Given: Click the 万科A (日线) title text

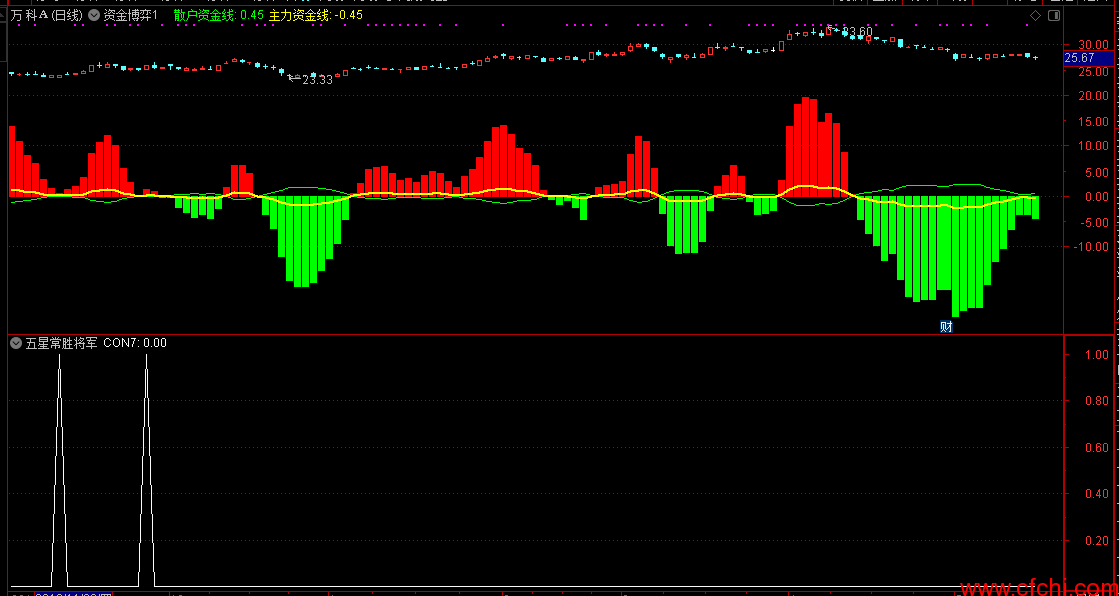Looking at the screenshot, I should 46,15.
